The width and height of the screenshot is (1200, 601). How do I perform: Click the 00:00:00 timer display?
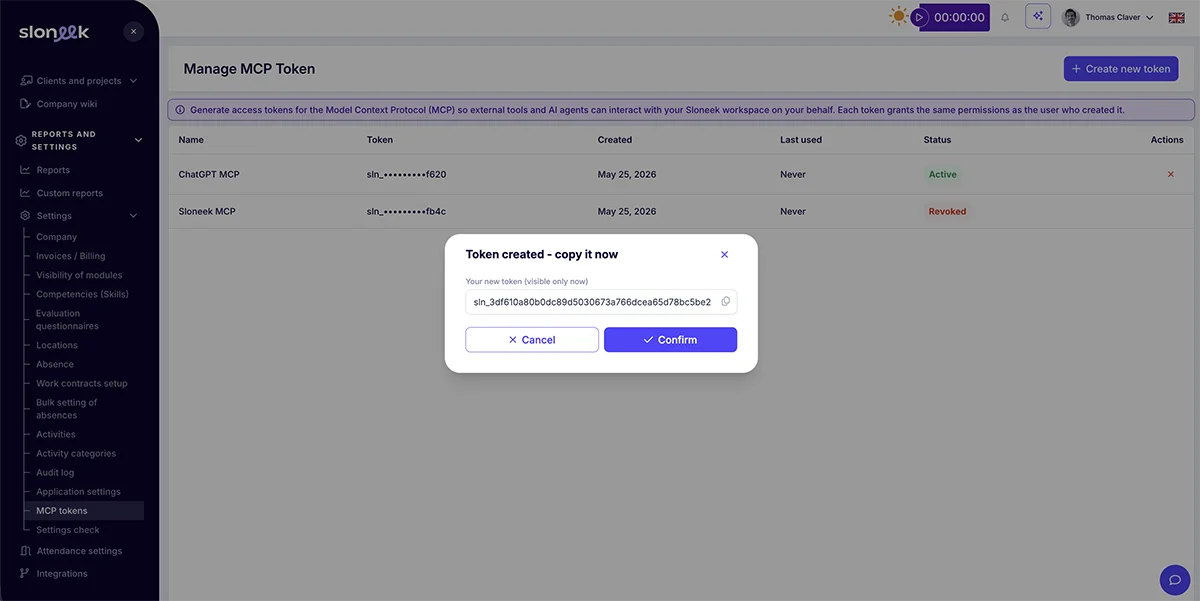[959, 17]
